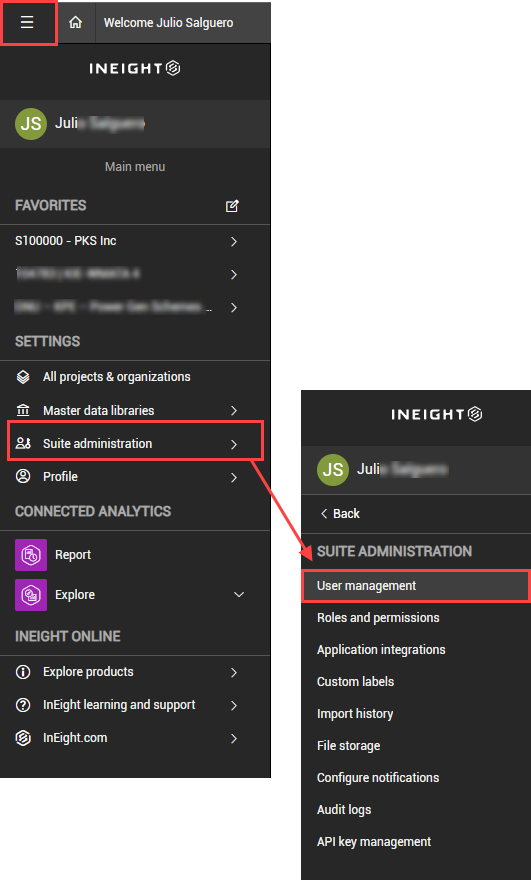Expand Suite administration chevron

(234, 444)
